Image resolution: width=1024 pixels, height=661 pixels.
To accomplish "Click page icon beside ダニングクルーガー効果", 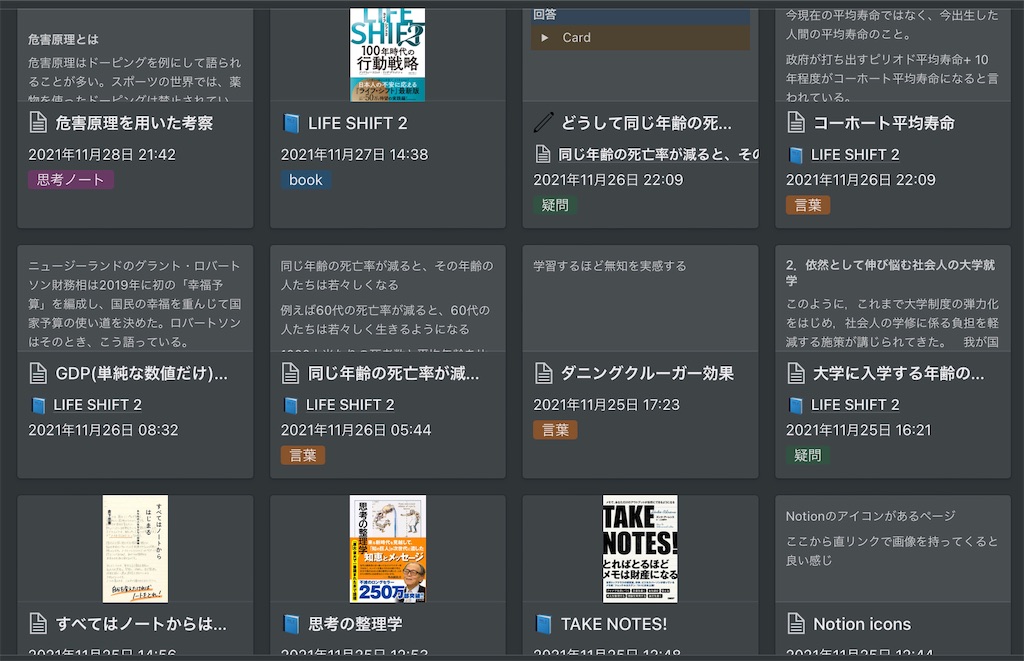I will click(x=543, y=373).
